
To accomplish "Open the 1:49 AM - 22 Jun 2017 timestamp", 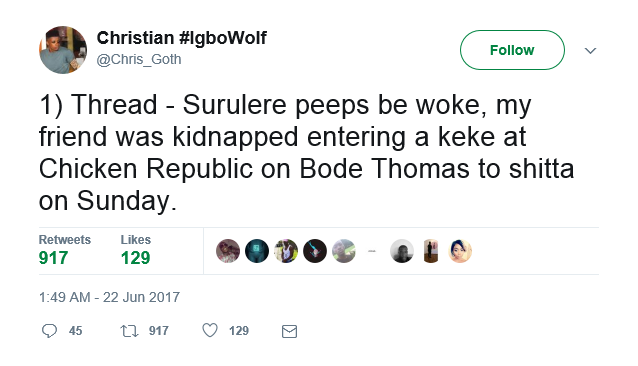I will click(x=109, y=297).
